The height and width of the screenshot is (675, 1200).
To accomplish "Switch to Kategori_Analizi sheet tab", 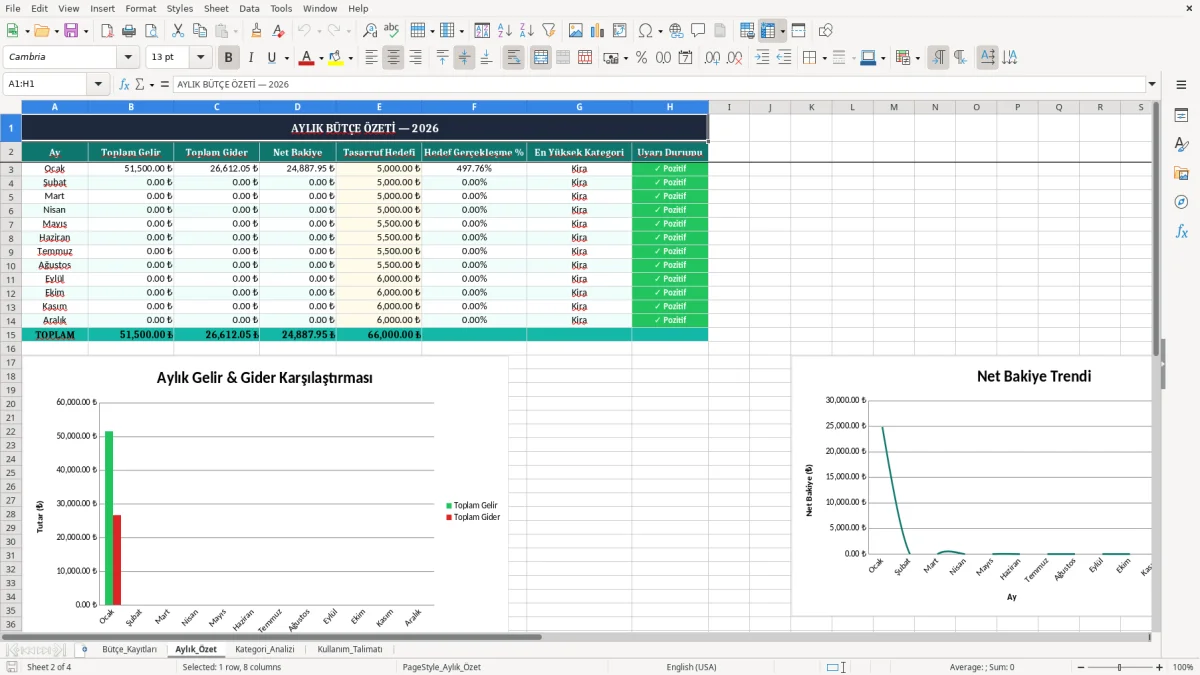I will (264, 649).
